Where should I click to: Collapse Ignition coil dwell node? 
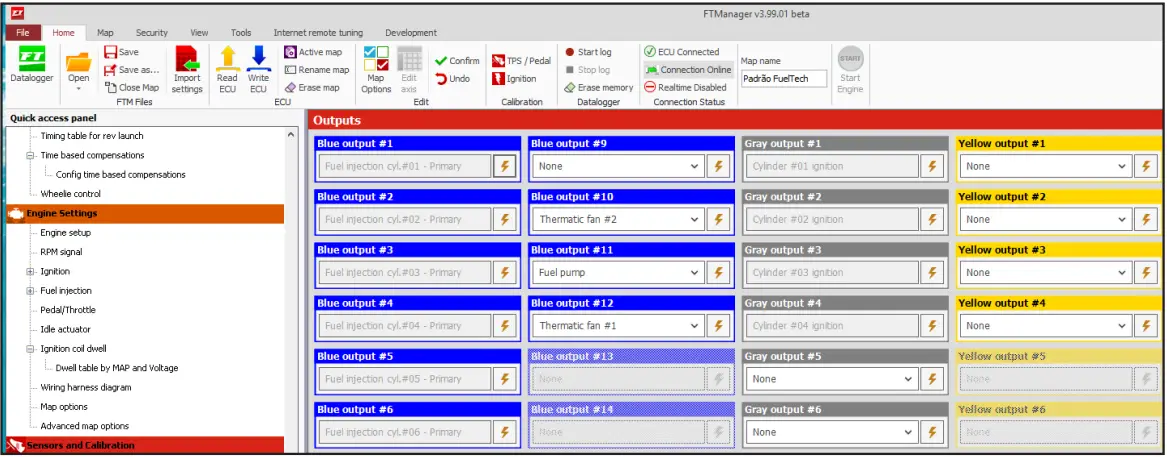click(31, 349)
